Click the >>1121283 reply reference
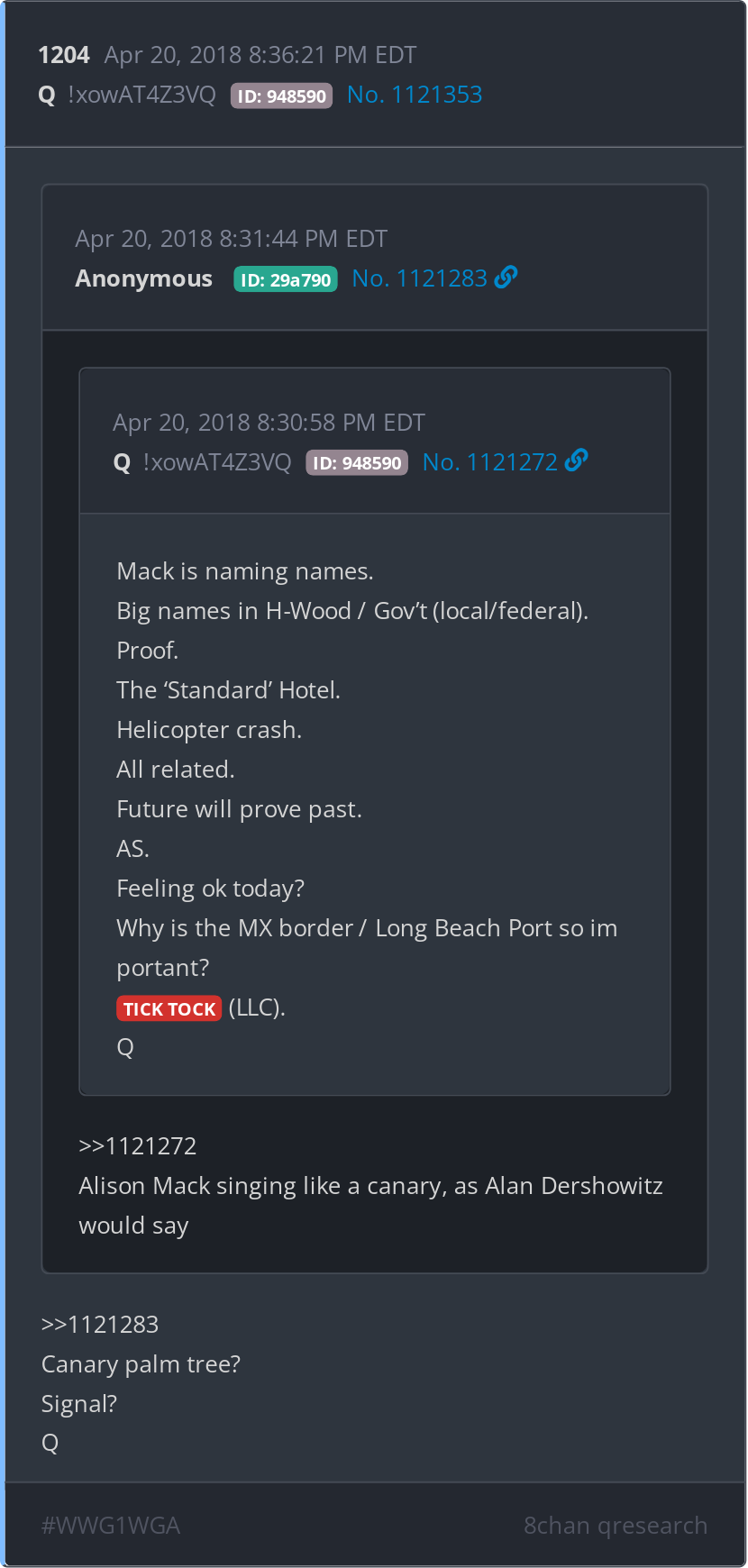The height and width of the screenshot is (1568, 748). click(100, 1325)
